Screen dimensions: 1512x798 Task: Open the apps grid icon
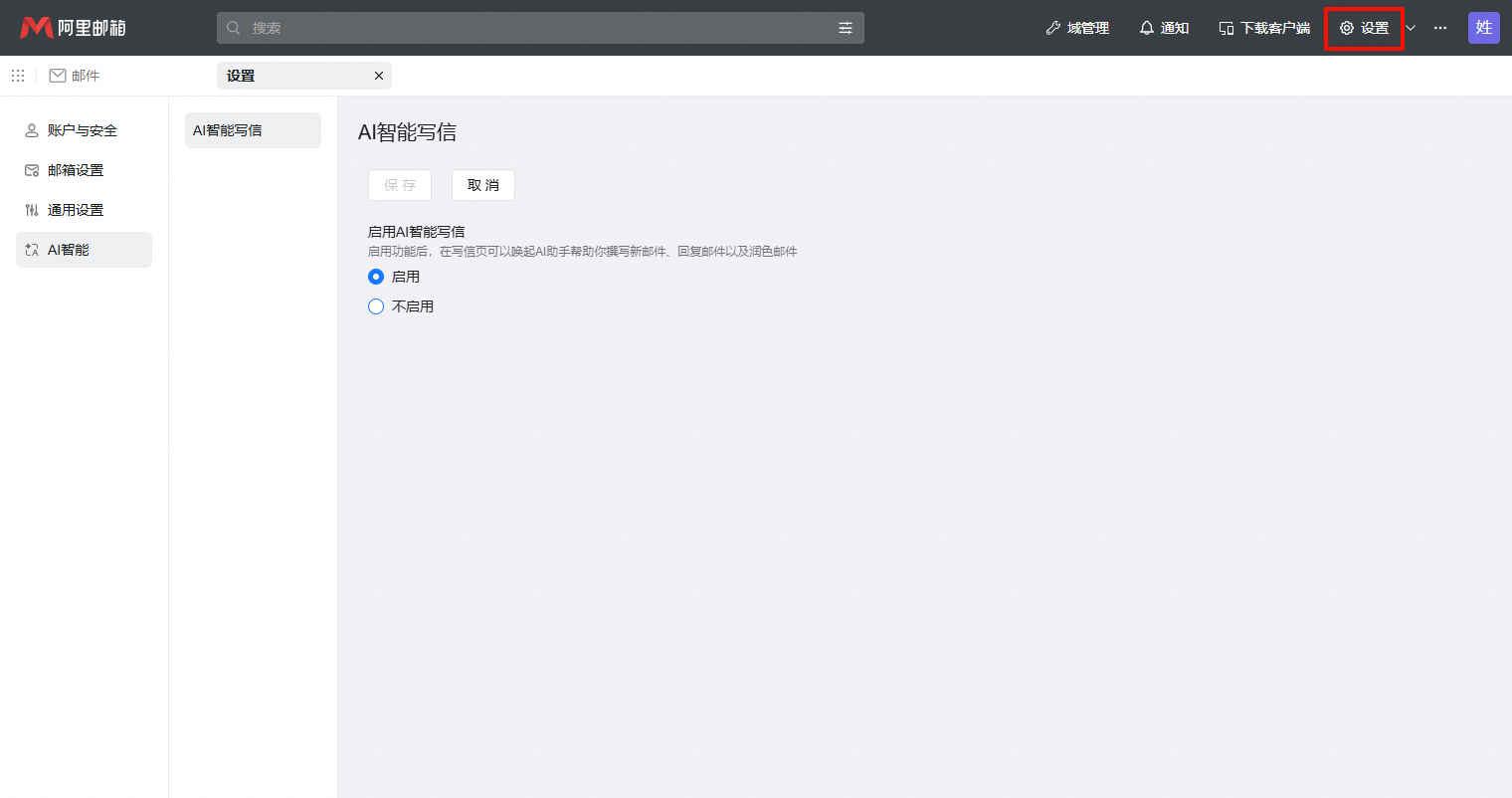17,75
